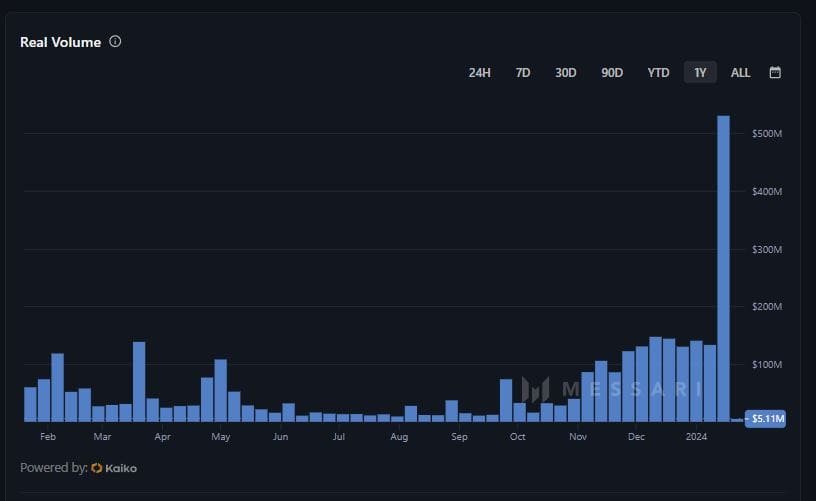This screenshot has height=501, width=816.
Task: Click the Real Volume title
Action: click(x=60, y=42)
